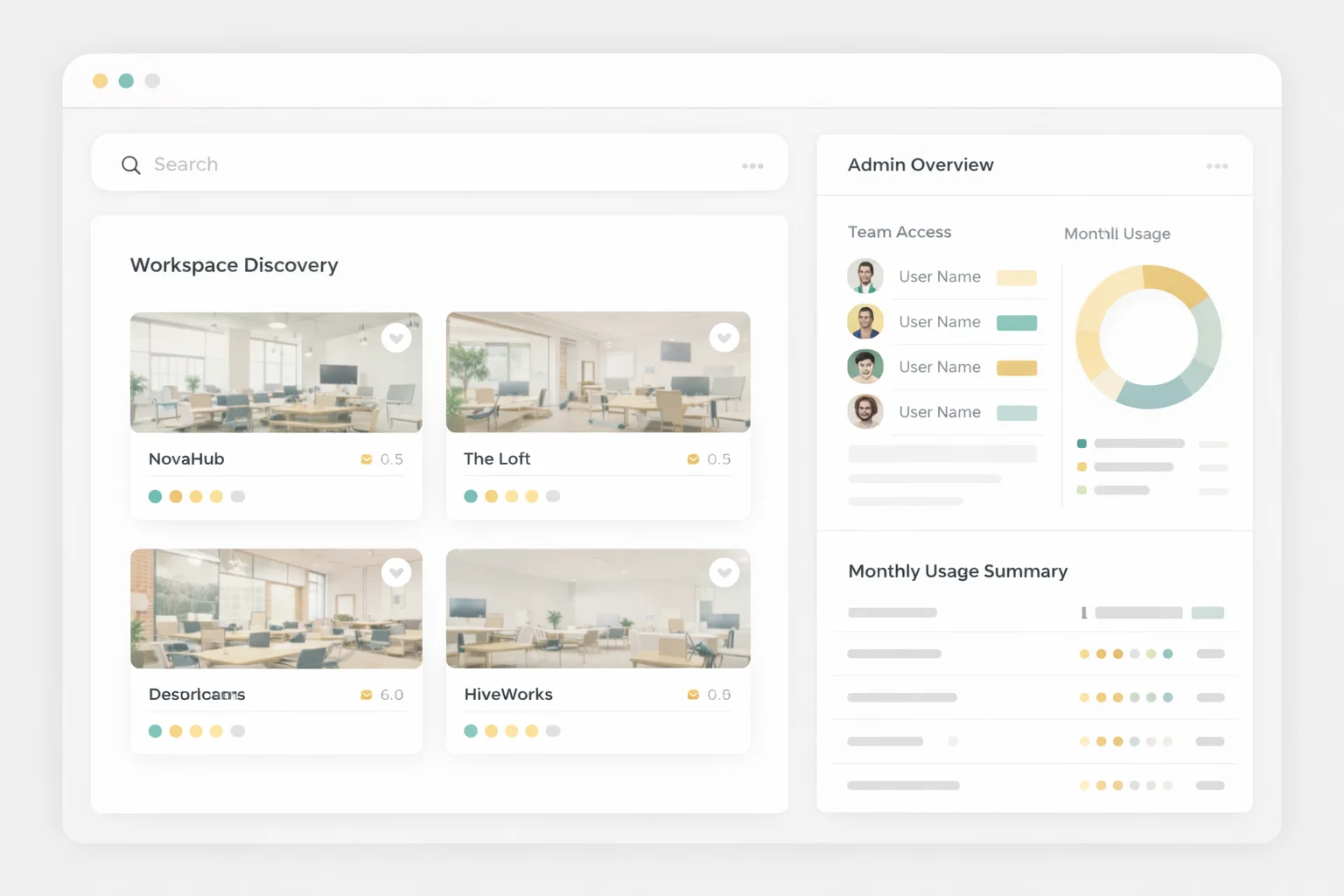Viewport: 1344px width, 896px height.
Task: Favorite NovaHub using its heart icon
Action: tap(396, 338)
